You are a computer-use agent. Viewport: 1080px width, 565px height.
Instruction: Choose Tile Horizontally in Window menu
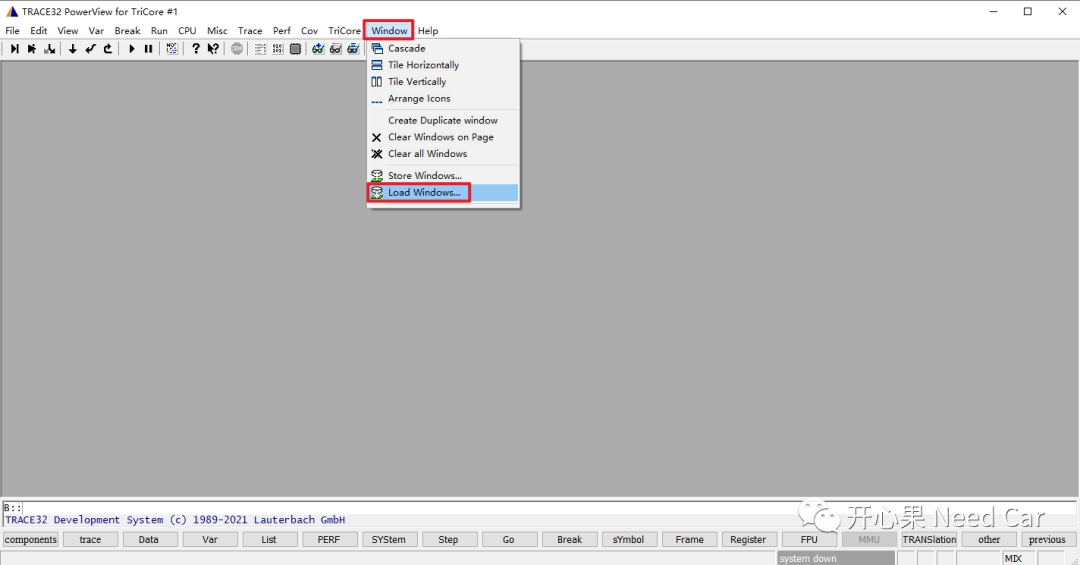coord(423,65)
